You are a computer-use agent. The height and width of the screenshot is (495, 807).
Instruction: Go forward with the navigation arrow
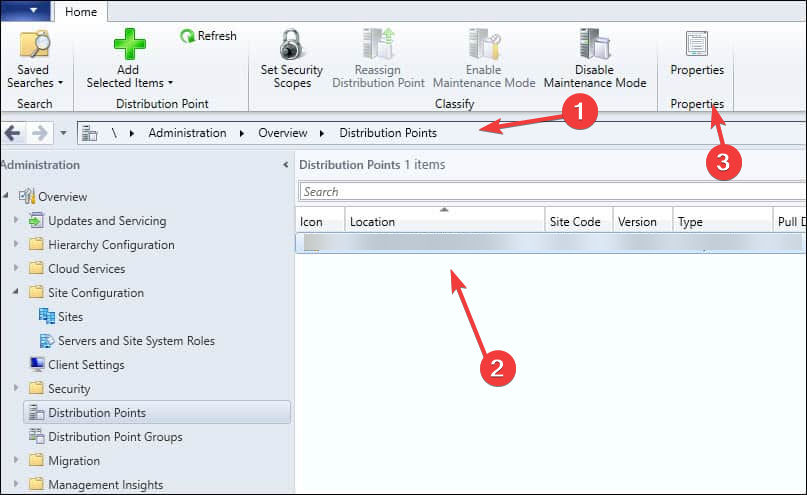[40, 133]
